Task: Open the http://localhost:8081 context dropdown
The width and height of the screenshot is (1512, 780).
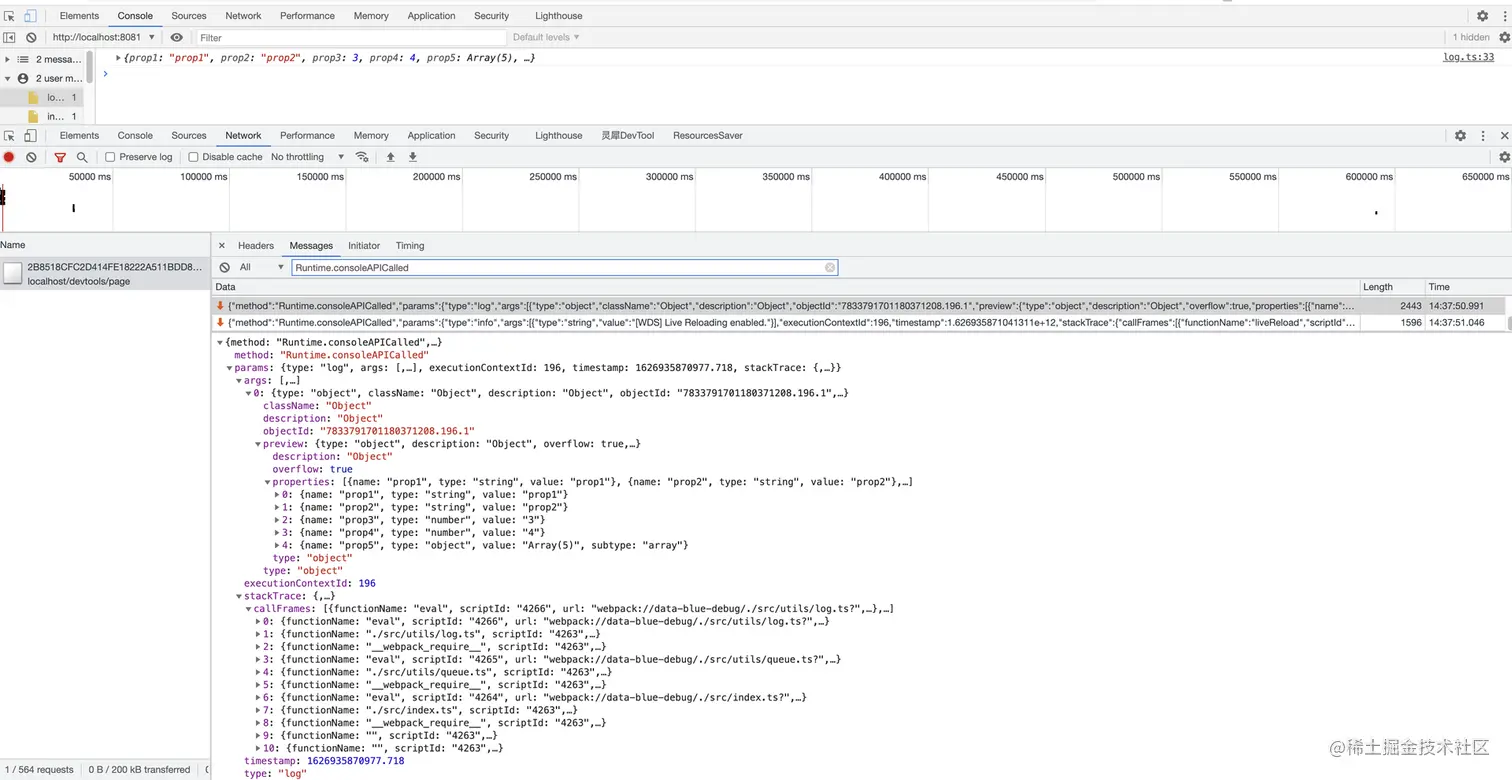Action: pos(103,37)
